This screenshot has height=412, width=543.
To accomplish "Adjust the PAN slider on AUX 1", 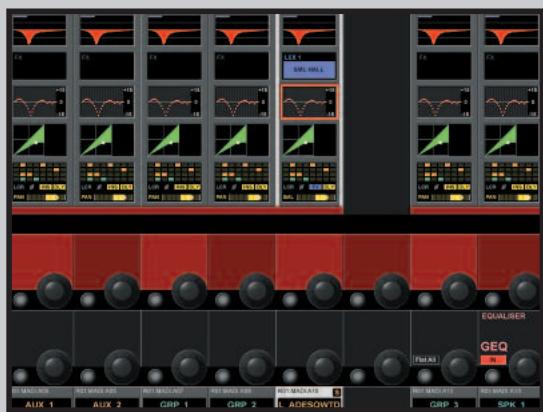I will coord(46,197).
